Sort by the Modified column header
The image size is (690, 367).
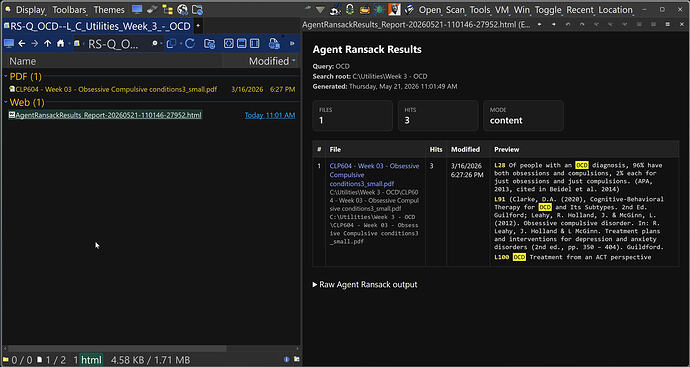(269, 61)
